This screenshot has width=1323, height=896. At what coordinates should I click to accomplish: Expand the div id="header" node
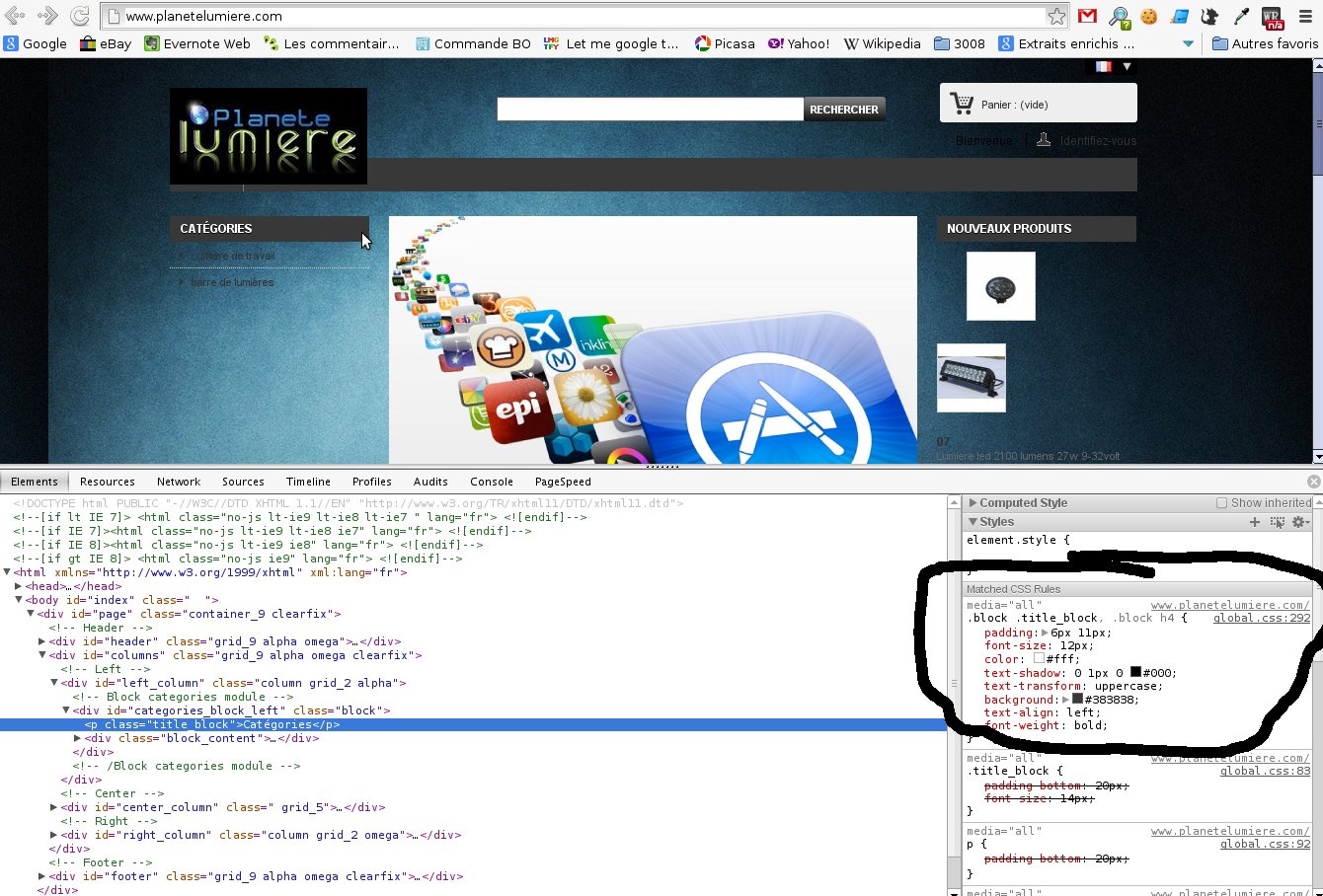coord(42,641)
